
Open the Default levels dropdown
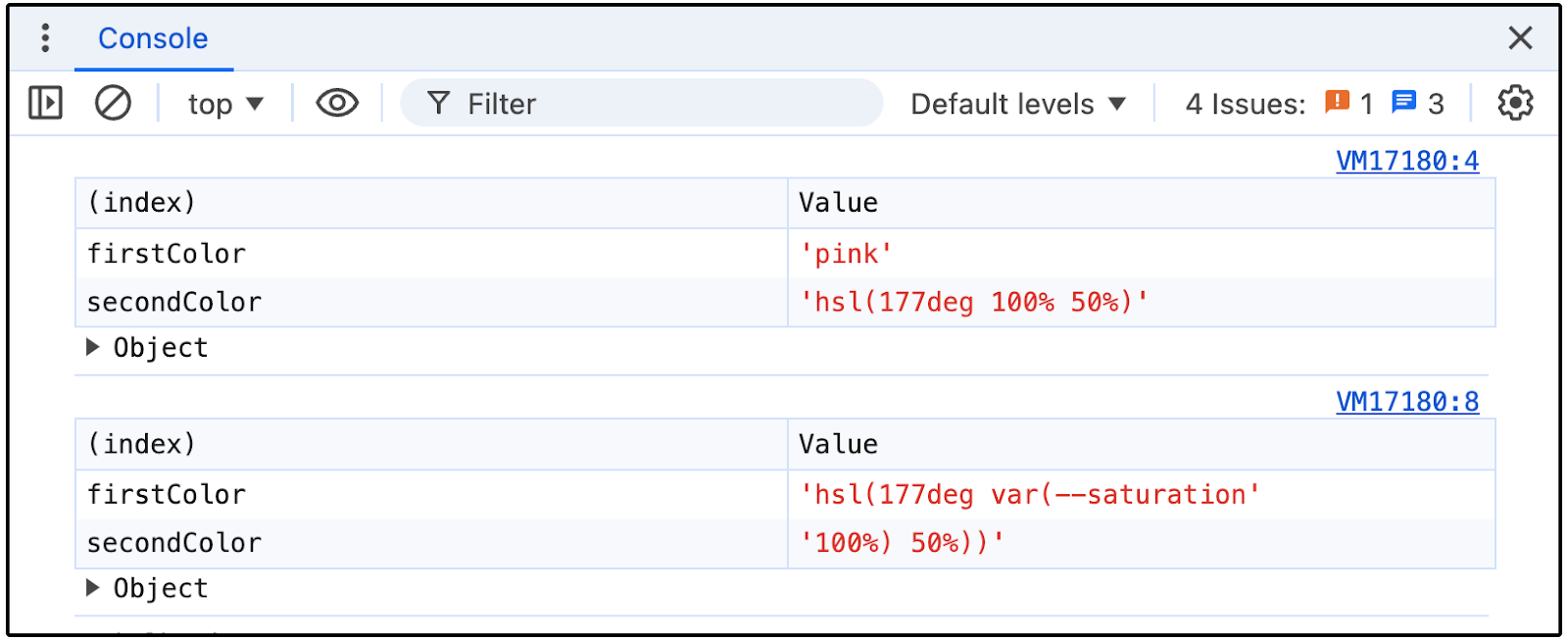(x=1018, y=104)
